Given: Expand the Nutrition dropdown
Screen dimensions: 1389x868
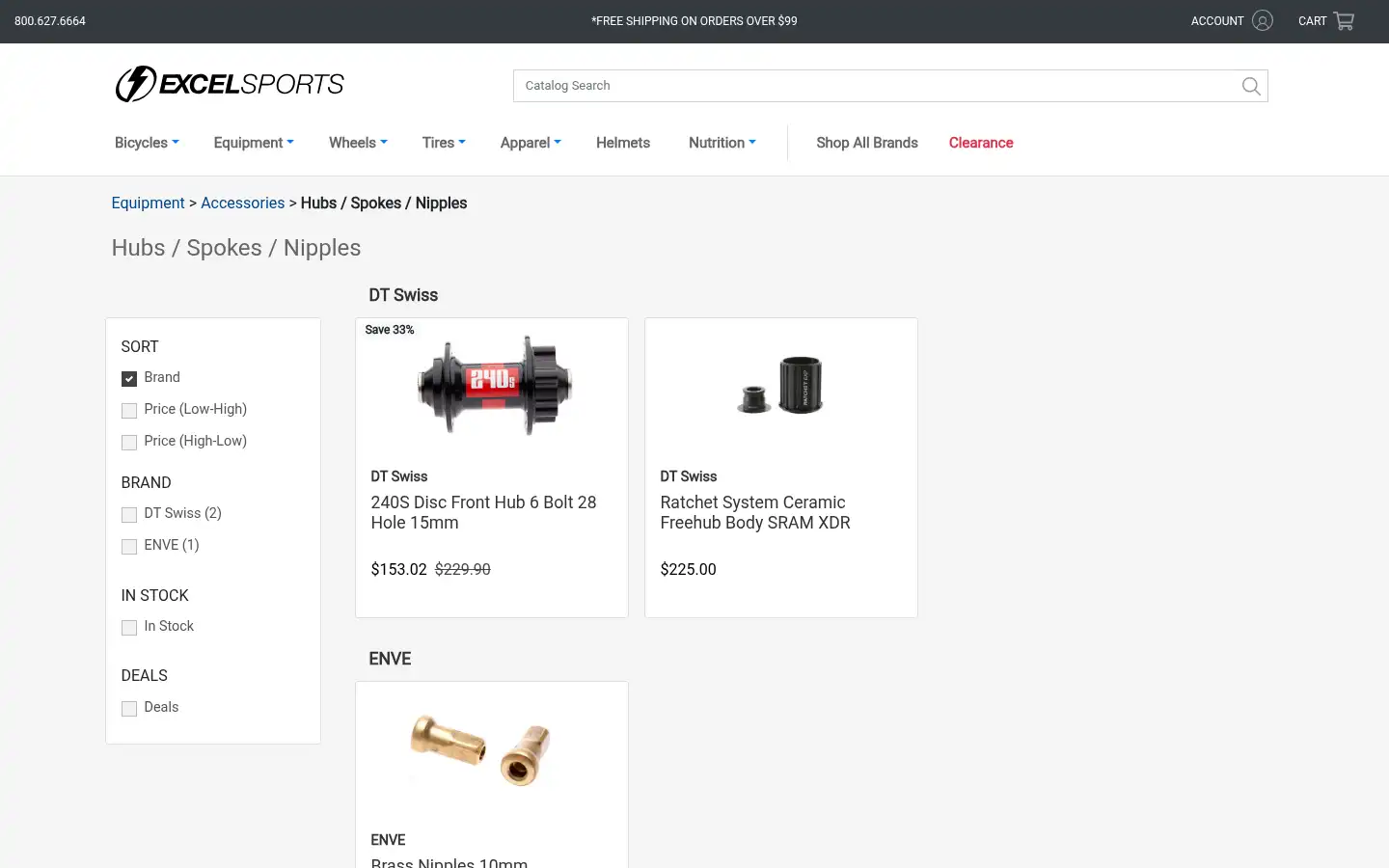Looking at the screenshot, I should [722, 143].
